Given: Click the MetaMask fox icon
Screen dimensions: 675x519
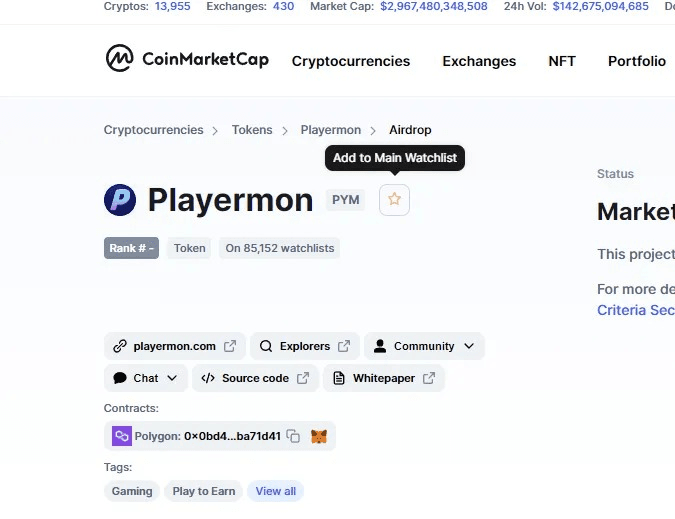Looking at the screenshot, I should click(x=319, y=436).
